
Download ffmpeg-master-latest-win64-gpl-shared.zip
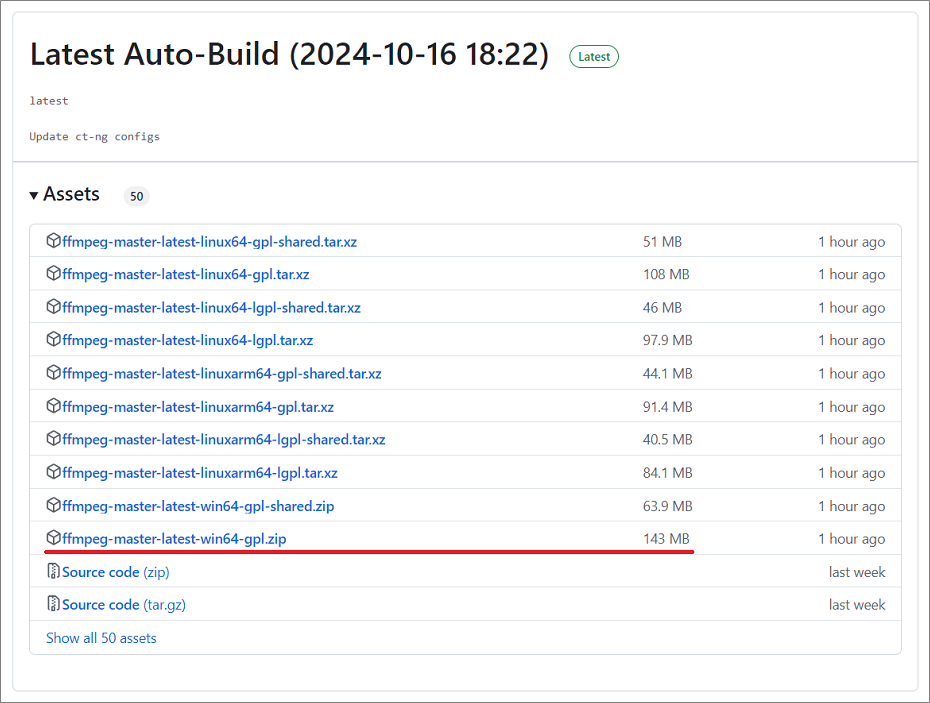point(198,506)
